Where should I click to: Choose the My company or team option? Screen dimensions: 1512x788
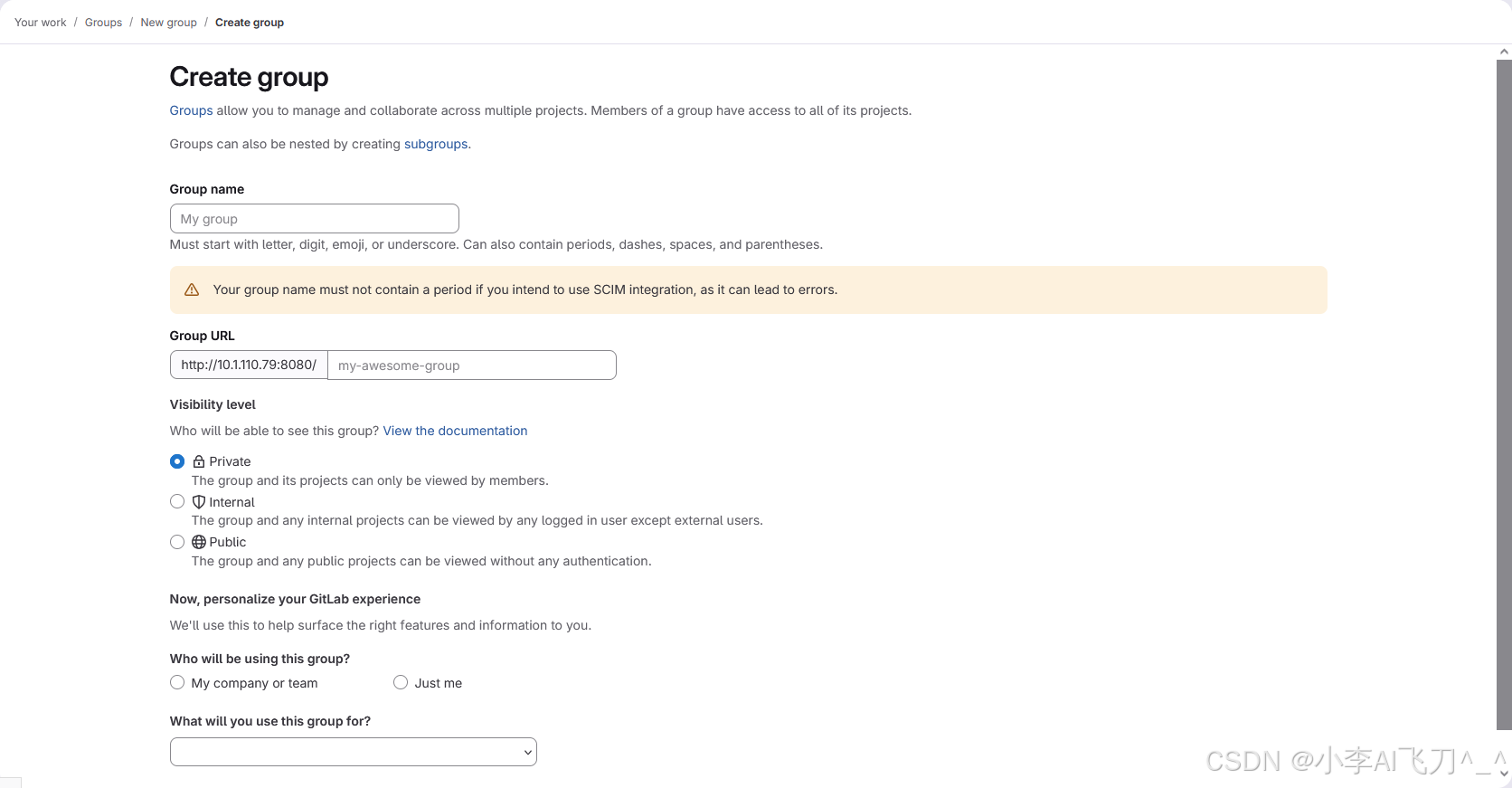pyautogui.click(x=177, y=683)
